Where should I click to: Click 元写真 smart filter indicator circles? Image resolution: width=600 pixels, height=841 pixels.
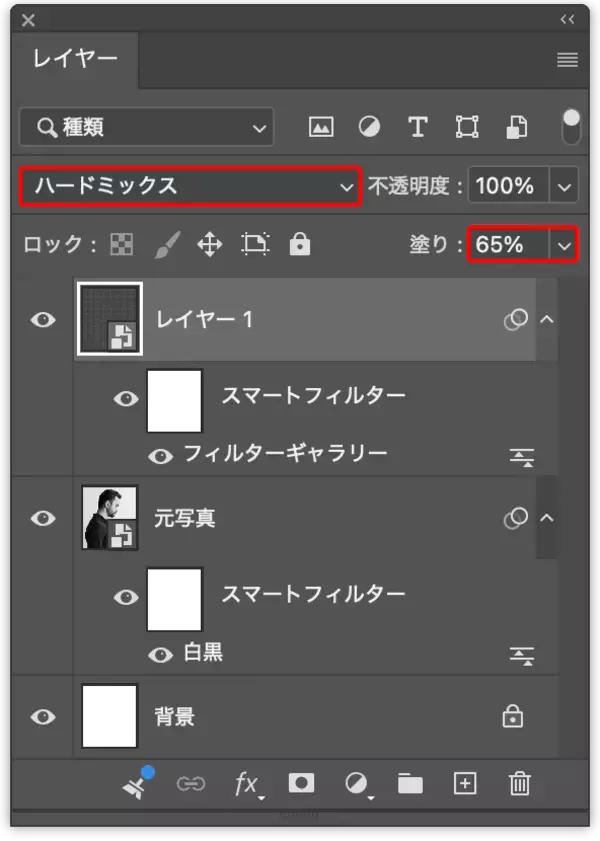(x=515, y=518)
